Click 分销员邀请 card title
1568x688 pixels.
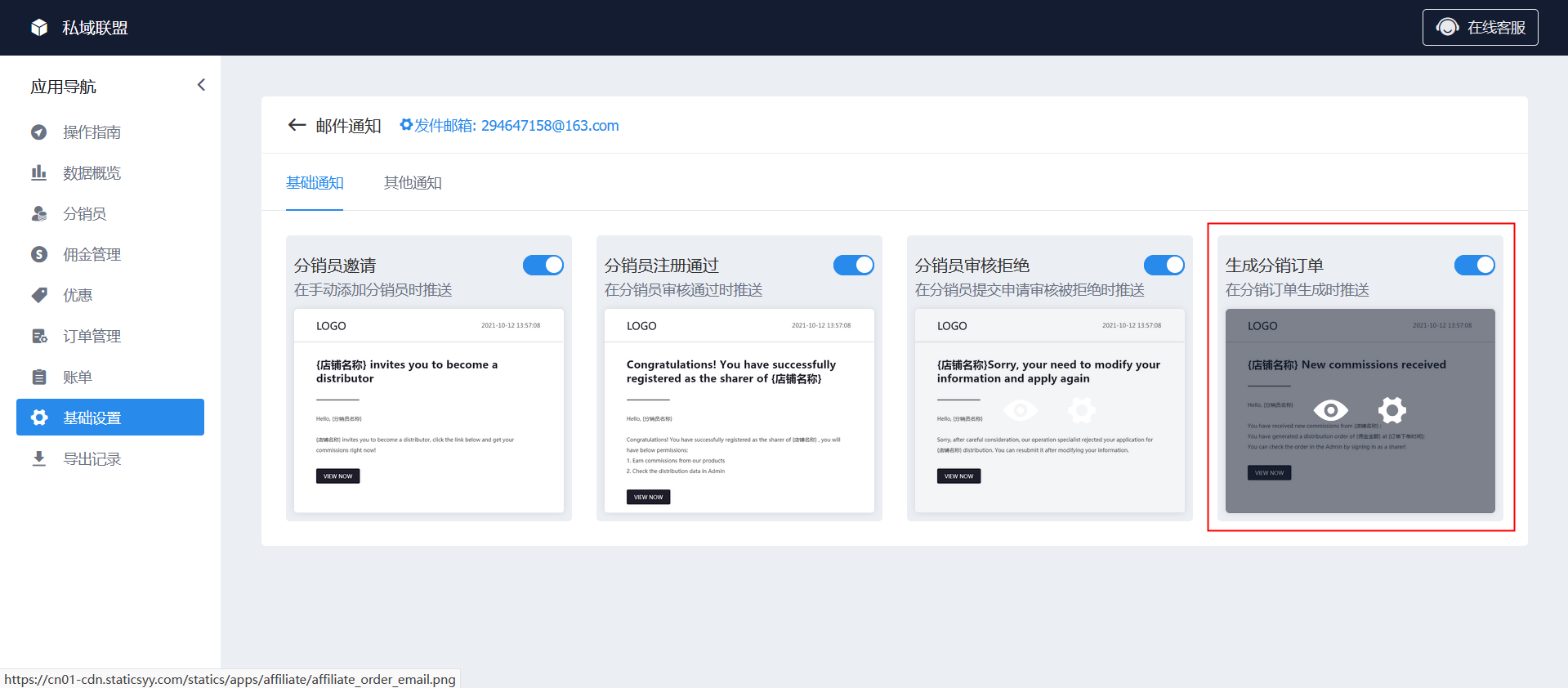335,266
